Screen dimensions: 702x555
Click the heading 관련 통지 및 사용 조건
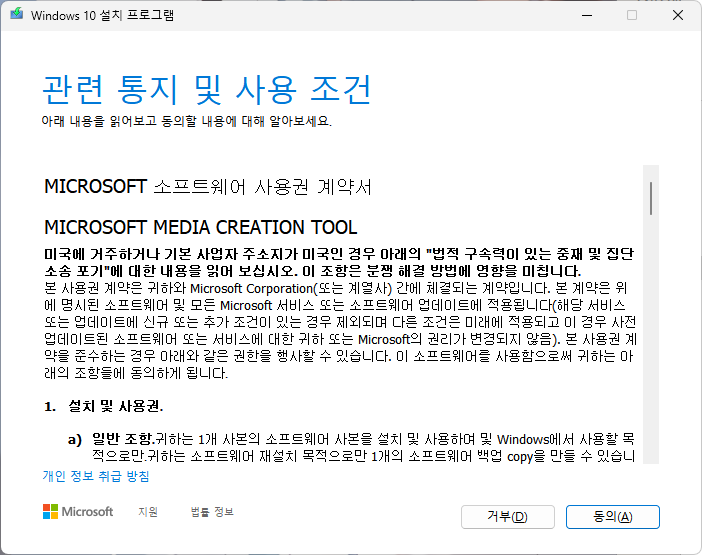[x=206, y=90]
